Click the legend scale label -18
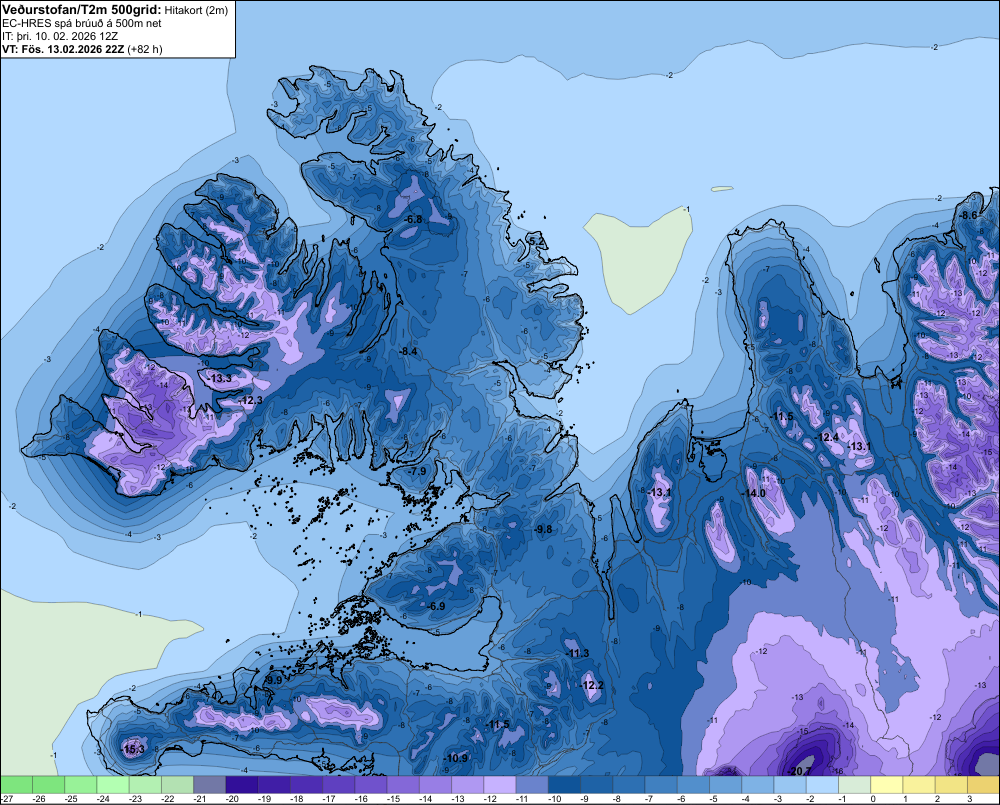 (297, 799)
